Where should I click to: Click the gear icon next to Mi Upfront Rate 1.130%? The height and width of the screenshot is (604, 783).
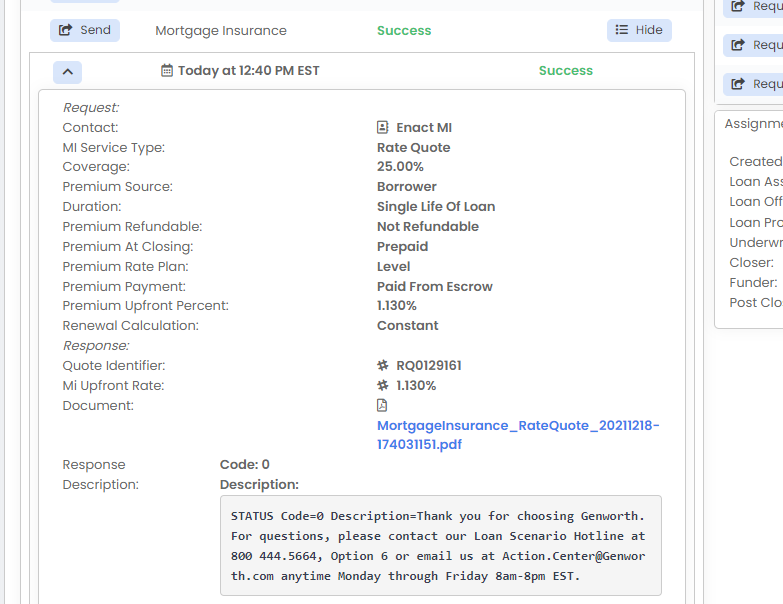pos(383,385)
